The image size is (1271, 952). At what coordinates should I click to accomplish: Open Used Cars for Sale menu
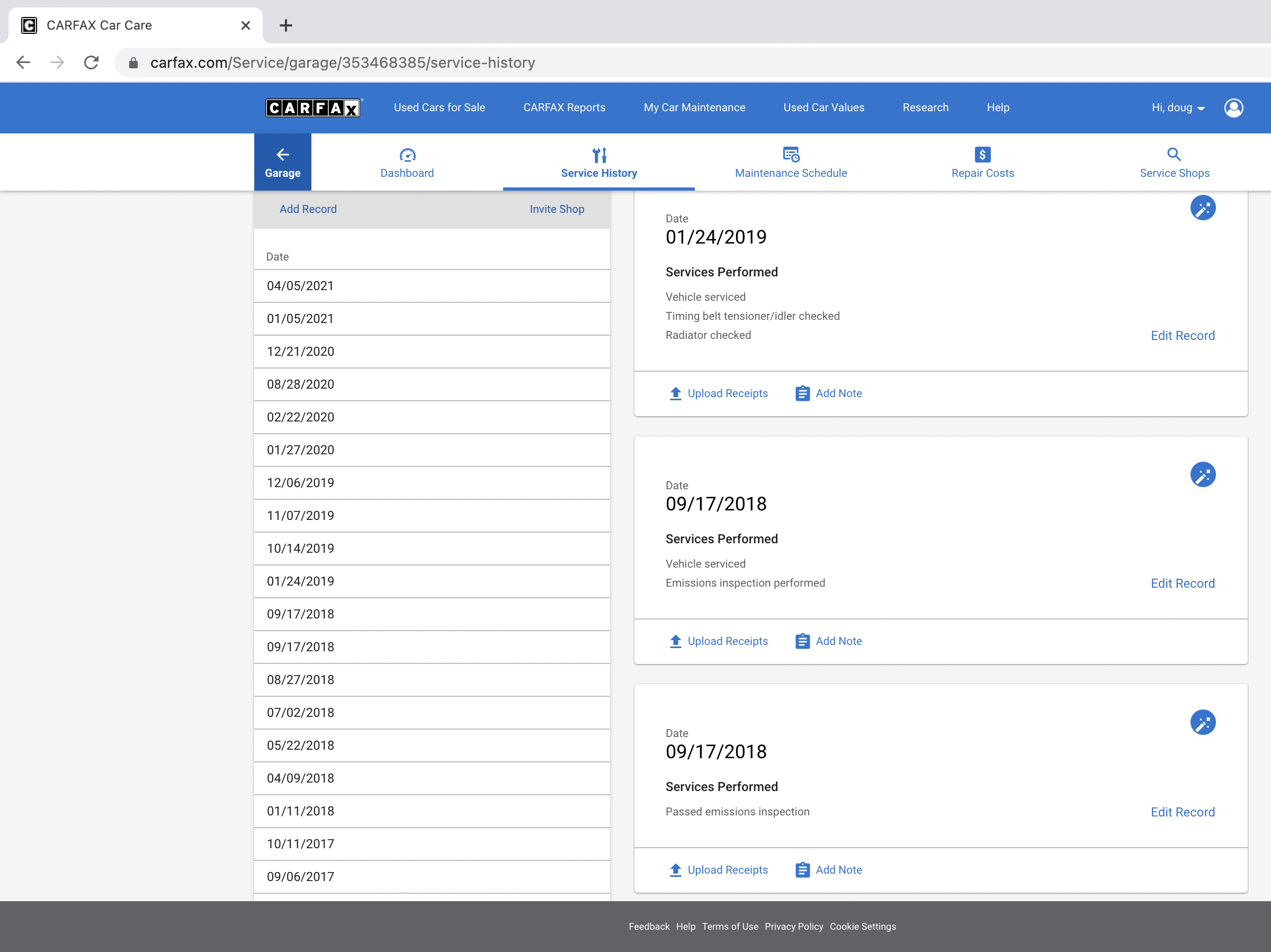point(440,107)
